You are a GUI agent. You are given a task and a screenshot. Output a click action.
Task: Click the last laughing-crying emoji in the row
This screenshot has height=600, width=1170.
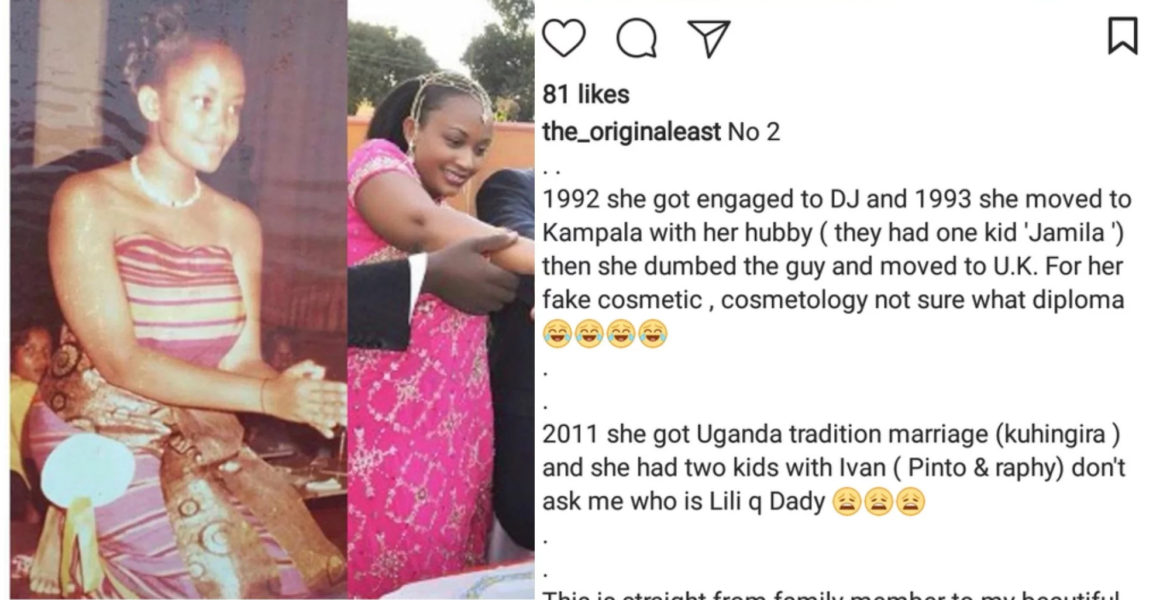coord(653,334)
